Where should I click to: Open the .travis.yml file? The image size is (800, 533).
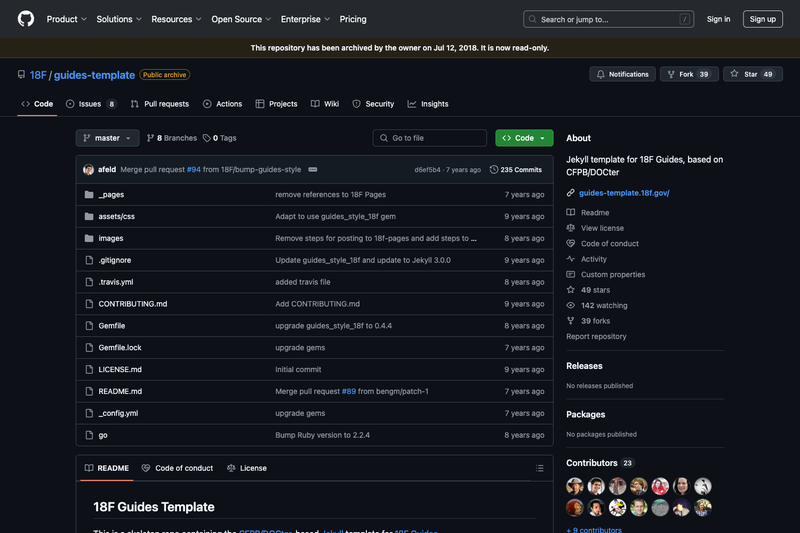pyautogui.click(x=116, y=282)
